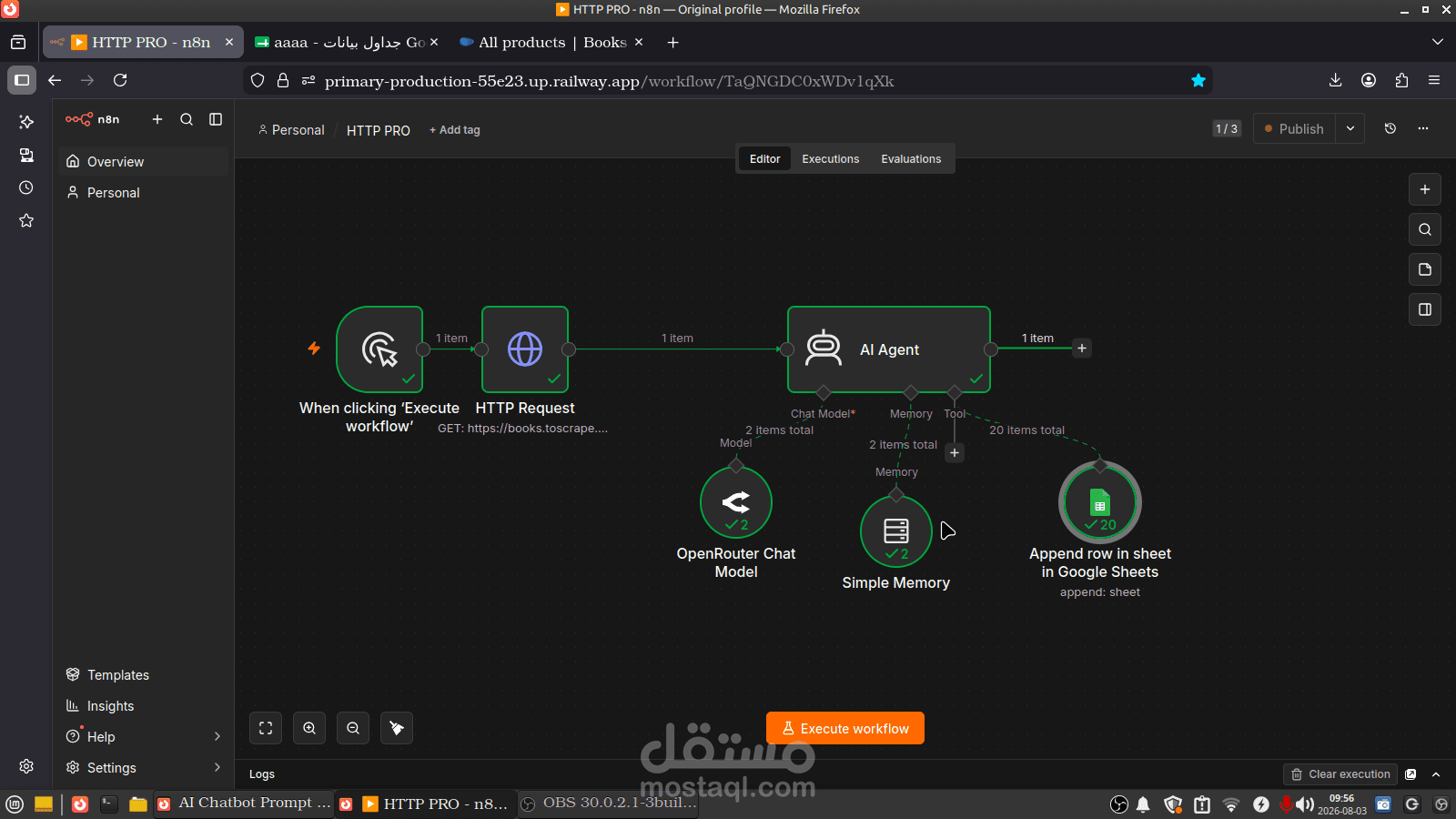Image resolution: width=1456 pixels, height=819 pixels.
Task: Mute the microphone from system tray
Action: (1286, 804)
